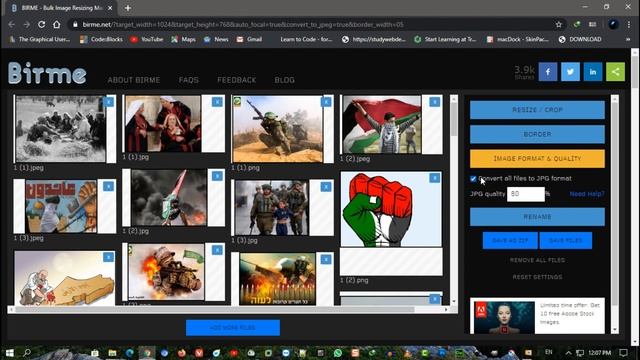The width and height of the screenshot is (640, 360).
Task: Collapse the Image Format & Quality section
Action: [537, 158]
